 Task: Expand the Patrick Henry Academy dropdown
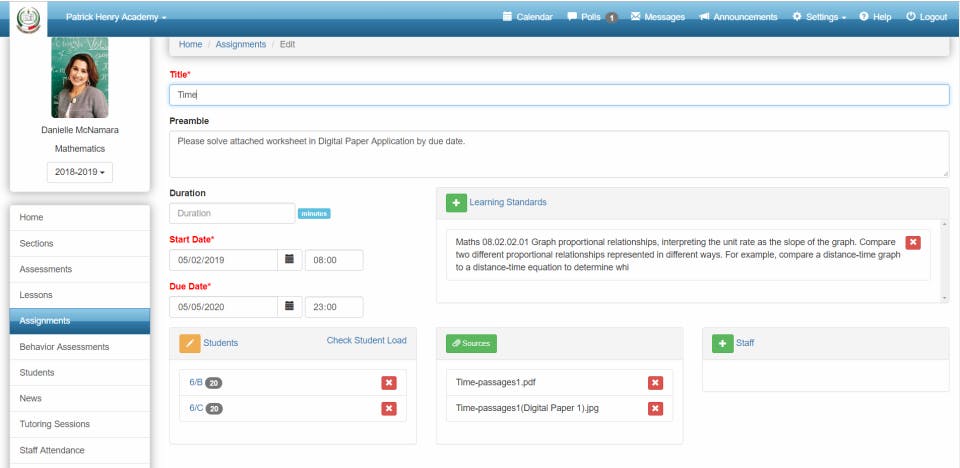click(116, 18)
